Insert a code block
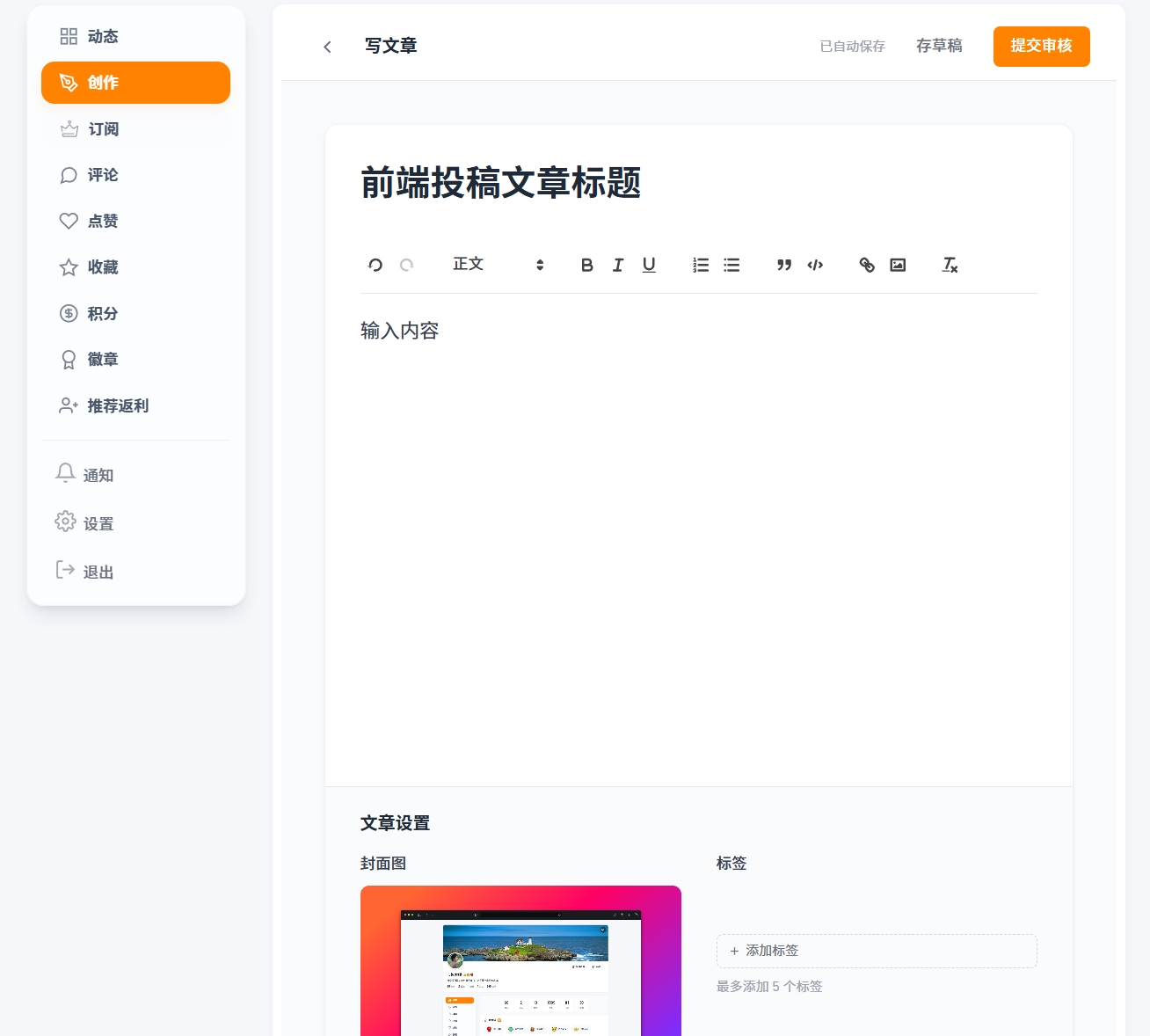 (x=815, y=265)
